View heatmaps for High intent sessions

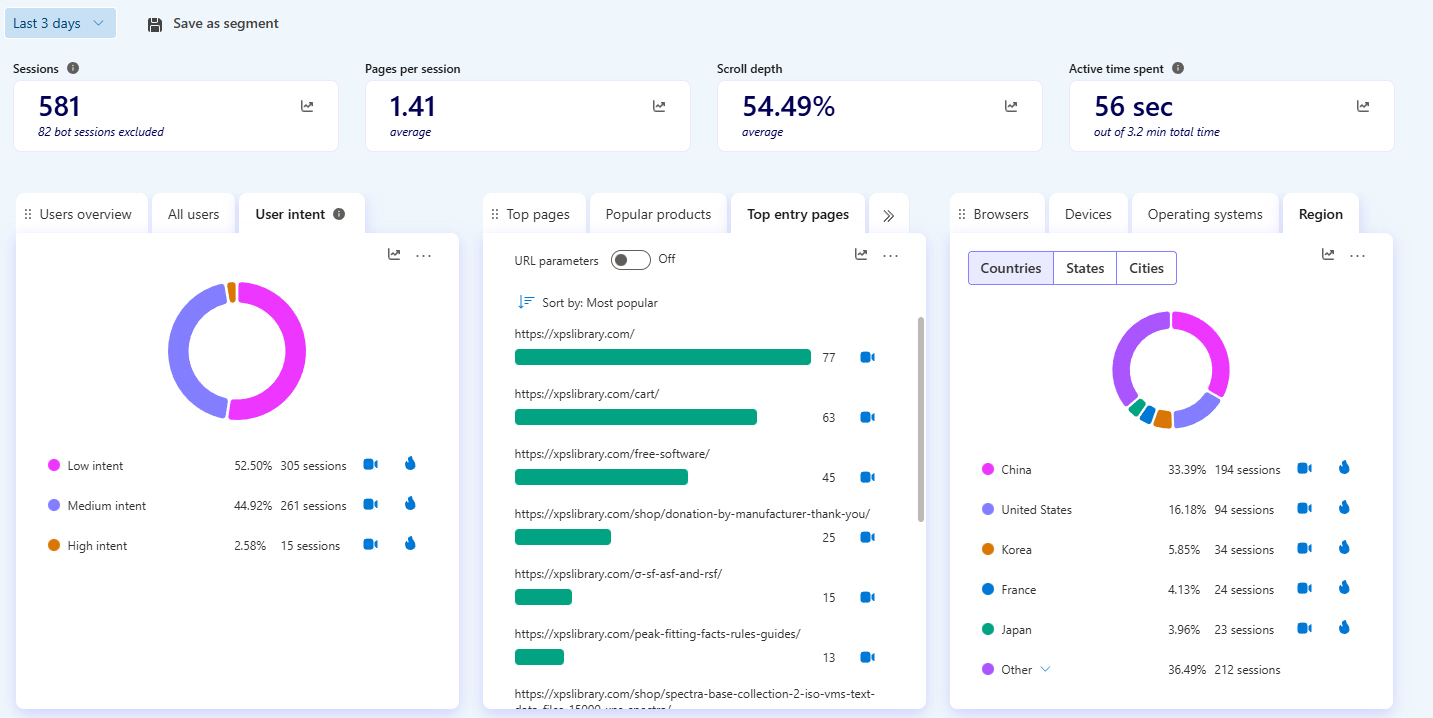click(410, 544)
